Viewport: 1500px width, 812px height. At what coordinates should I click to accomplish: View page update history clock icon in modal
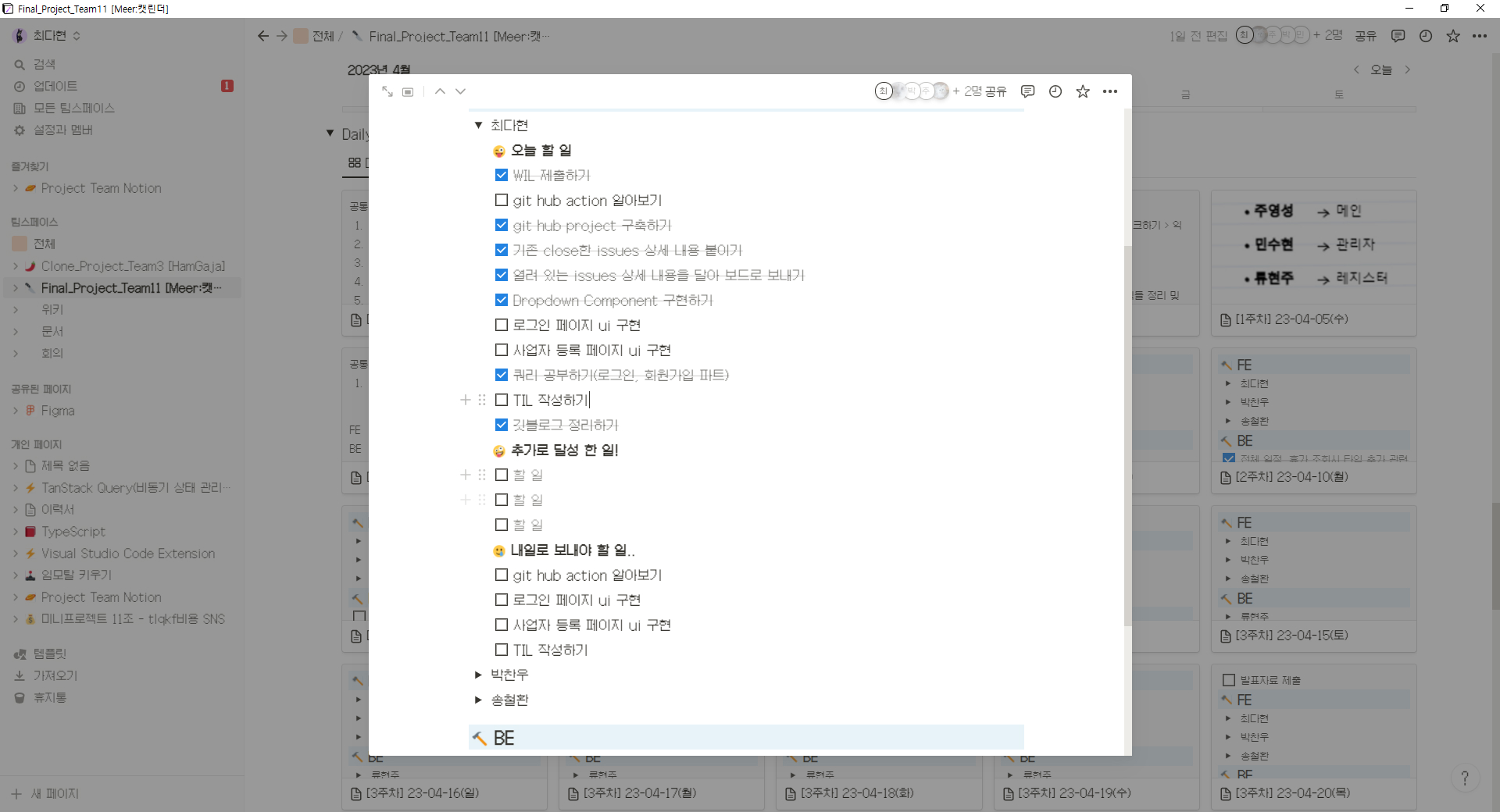[x=1055, y=91]
